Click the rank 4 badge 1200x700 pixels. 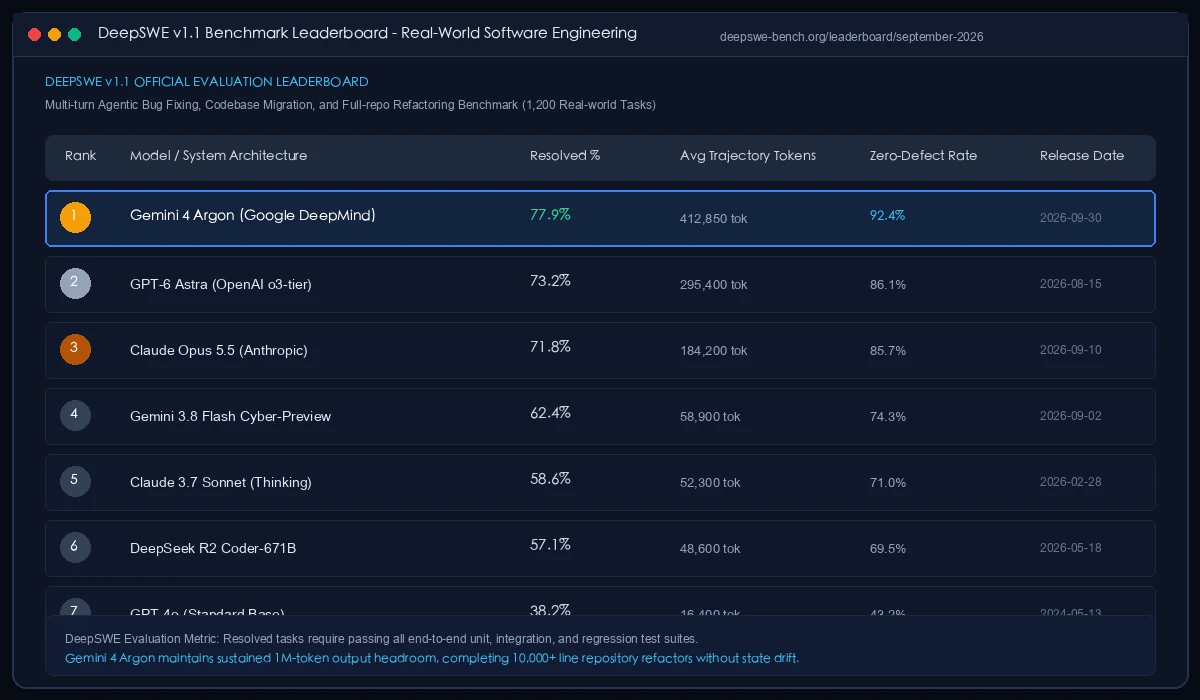pos(75,415)
